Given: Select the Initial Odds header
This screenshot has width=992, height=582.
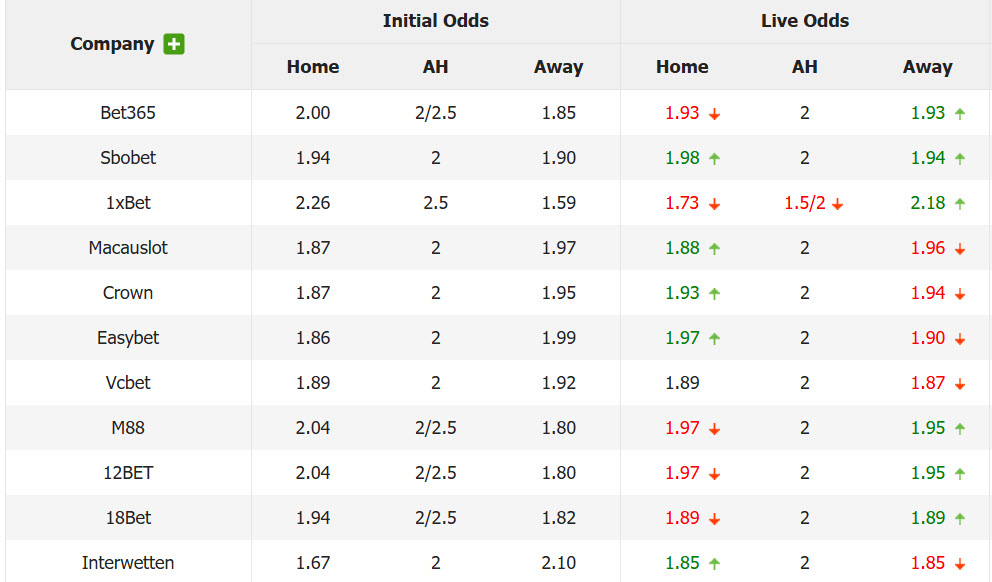Looking at the screenshot, I should coord(435,21).
